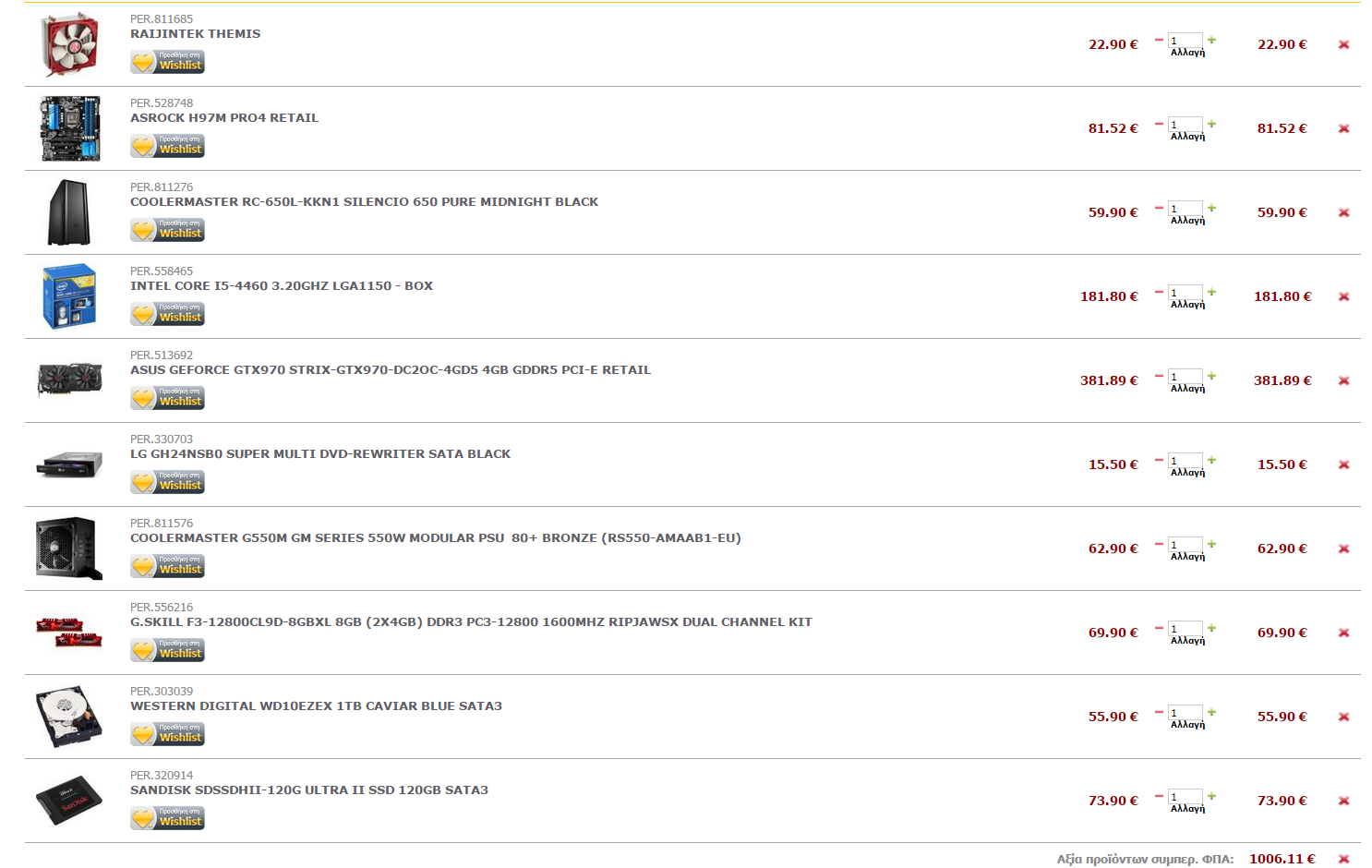
Task: Remove SanDisk Ultra II SSD from cart
Action: pos(1343,801)
